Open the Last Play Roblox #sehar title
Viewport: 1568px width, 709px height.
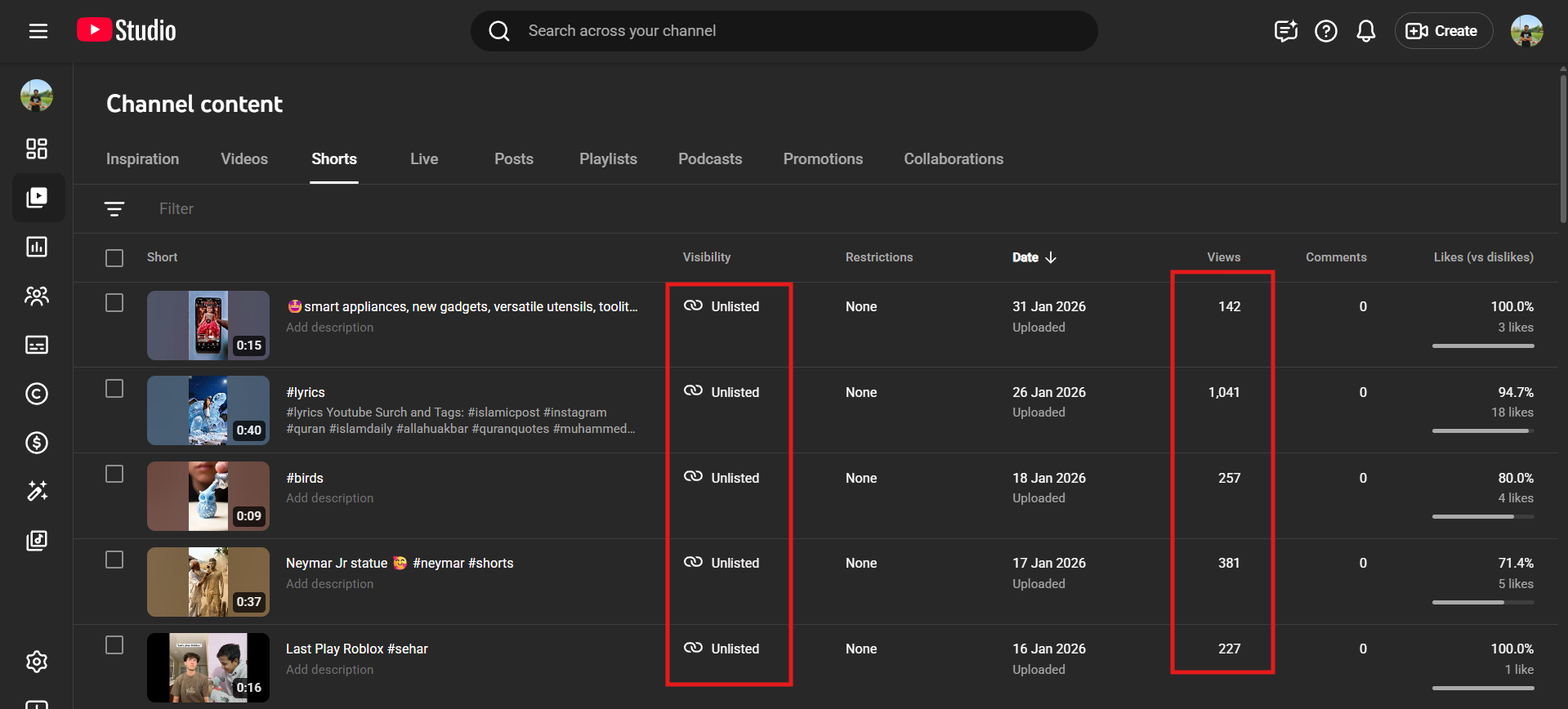356,649
